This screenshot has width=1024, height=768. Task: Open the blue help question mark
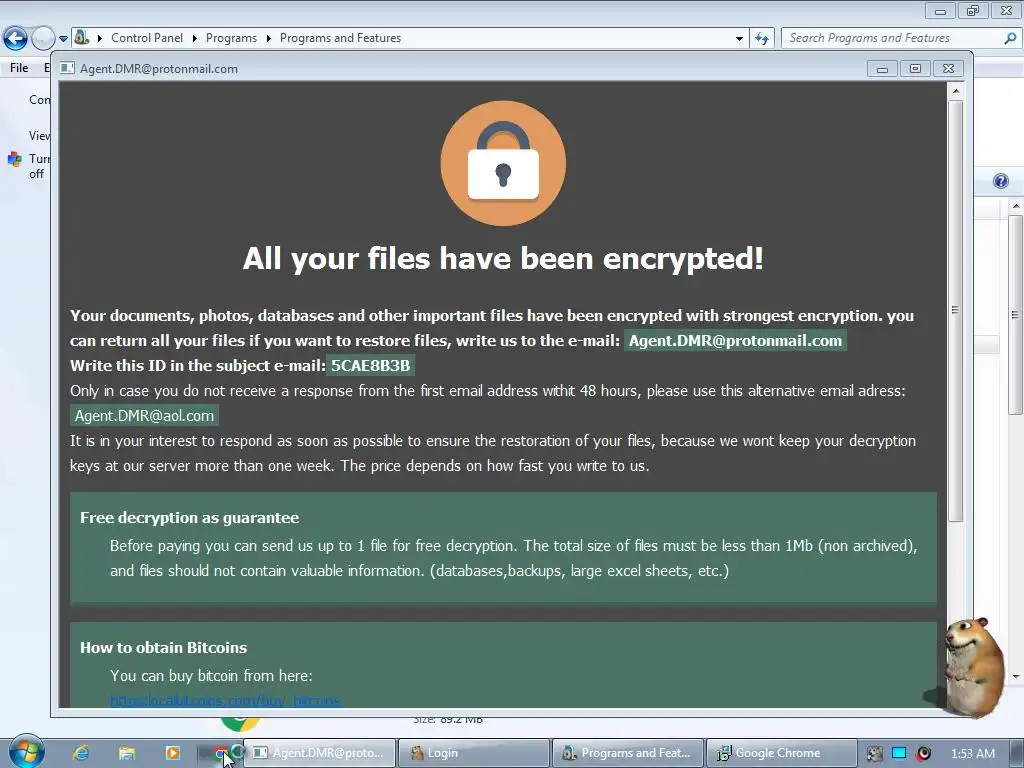pos(1000,181)
